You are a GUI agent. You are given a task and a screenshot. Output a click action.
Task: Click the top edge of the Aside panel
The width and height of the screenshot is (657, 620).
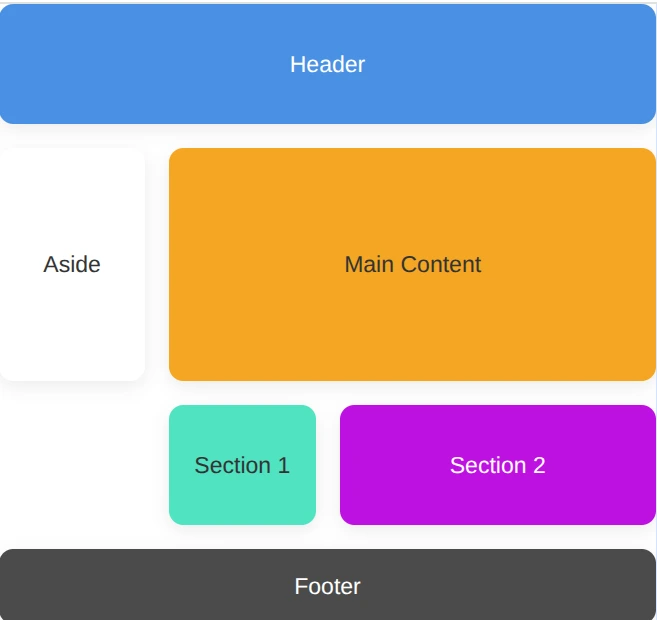coord(72,151)
